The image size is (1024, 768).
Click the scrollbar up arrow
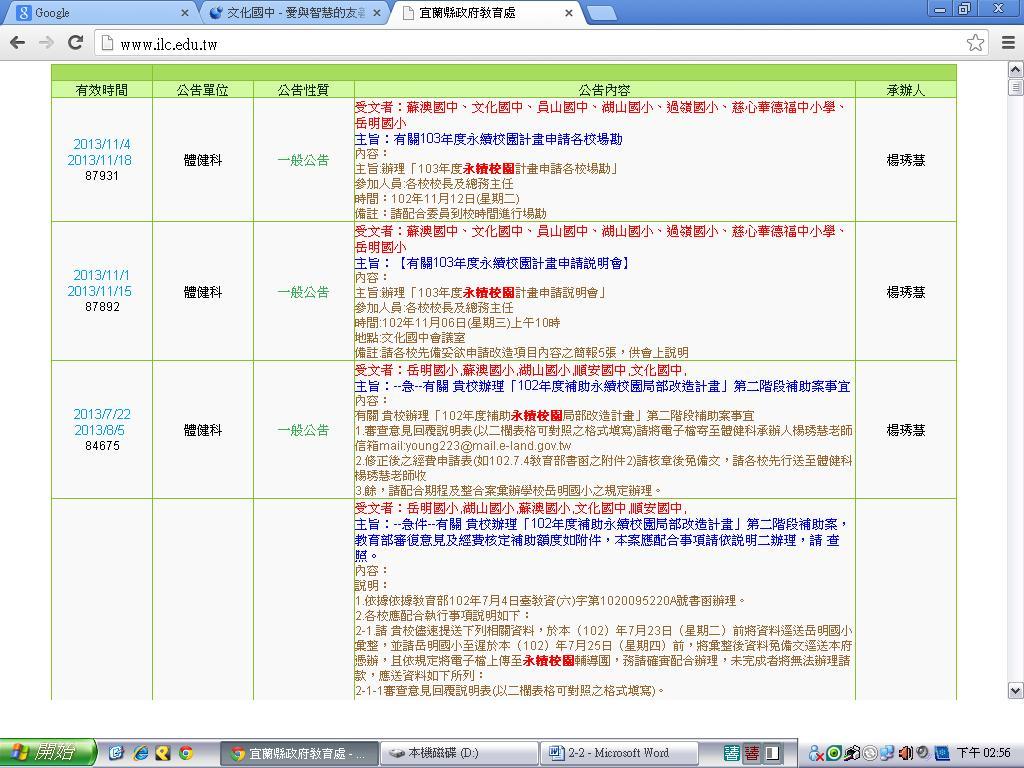1015,70
